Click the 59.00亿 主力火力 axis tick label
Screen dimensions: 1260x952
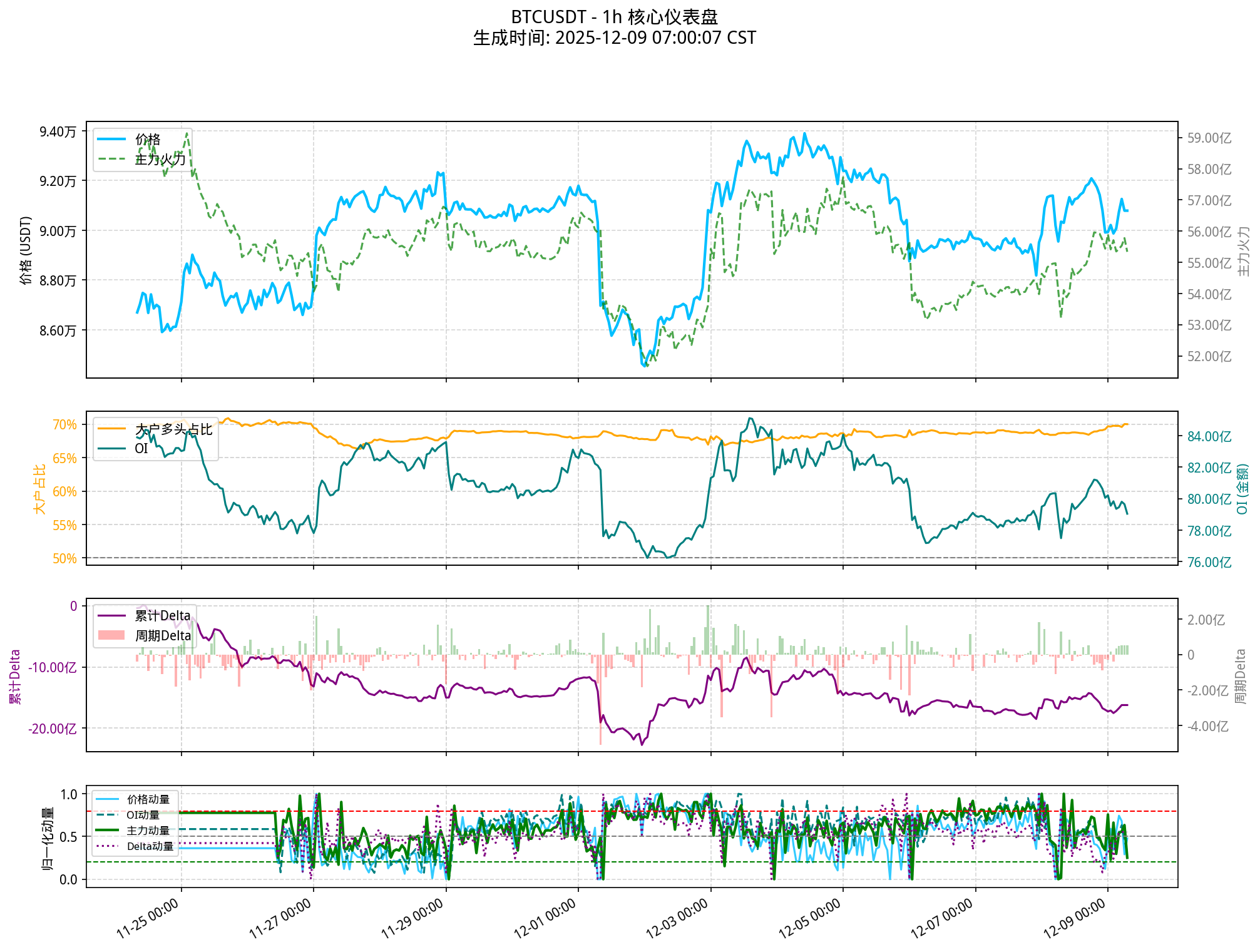coord(1209,138)
